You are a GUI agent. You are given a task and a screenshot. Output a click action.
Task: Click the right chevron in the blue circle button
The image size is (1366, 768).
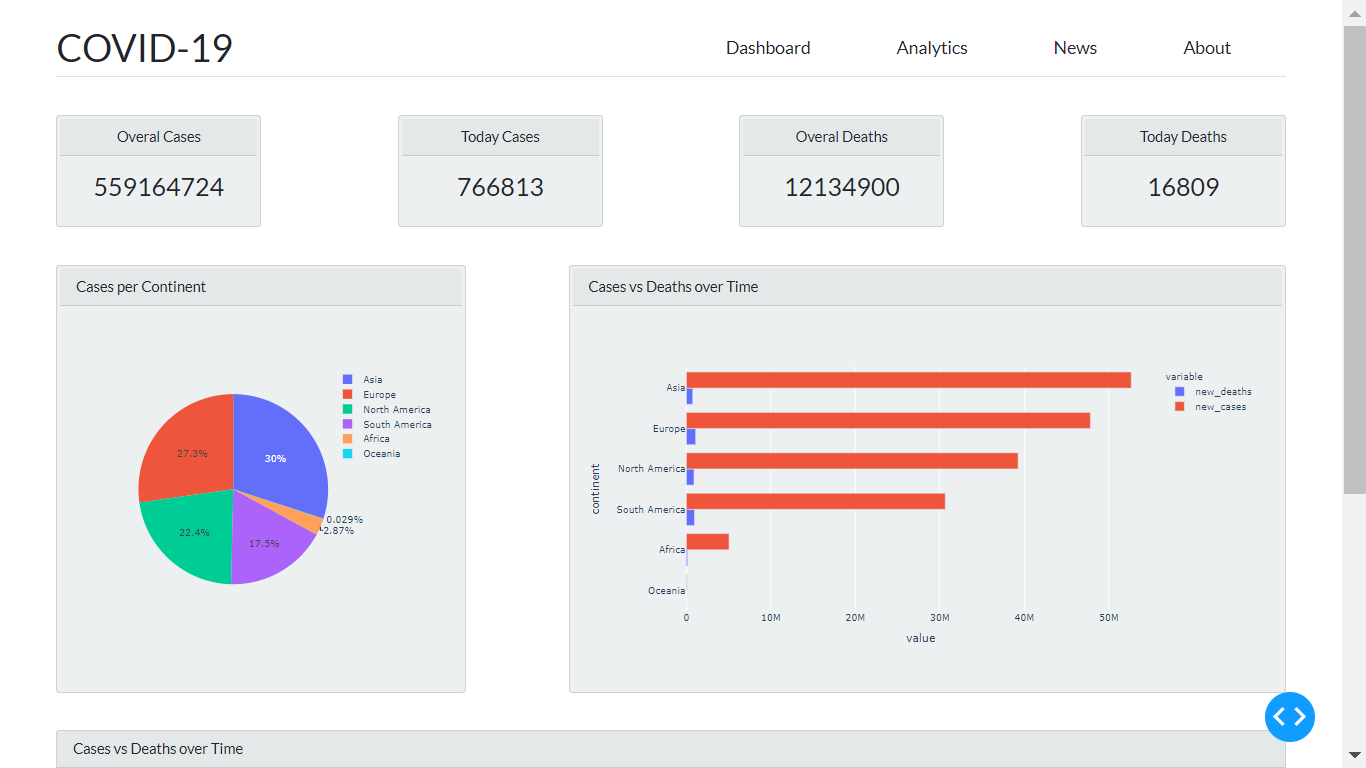point(1298,717)
